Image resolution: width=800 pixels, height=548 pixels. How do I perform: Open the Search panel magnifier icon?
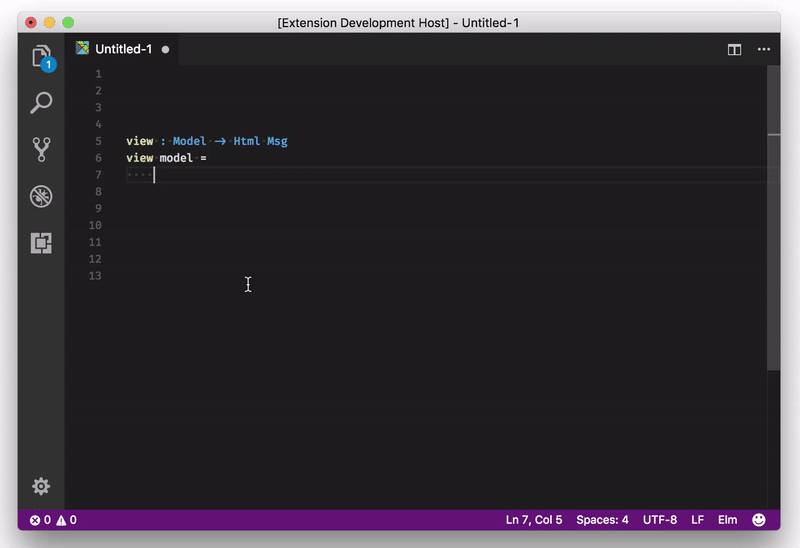(x=41, y=102)
